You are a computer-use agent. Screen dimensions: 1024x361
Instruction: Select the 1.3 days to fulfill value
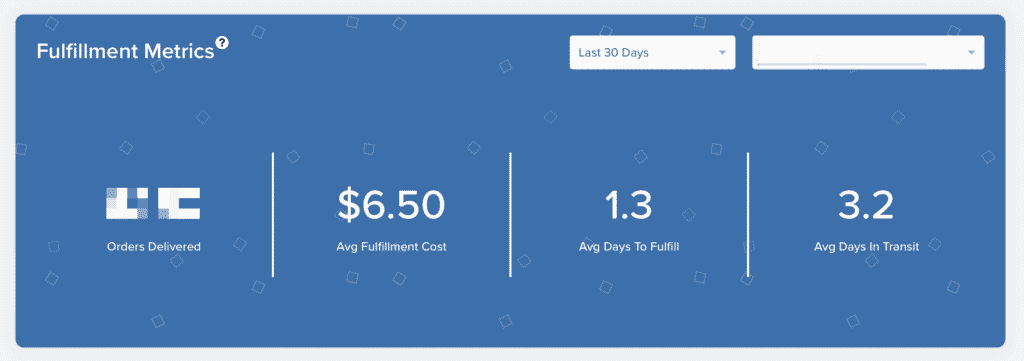pos(628,204)
